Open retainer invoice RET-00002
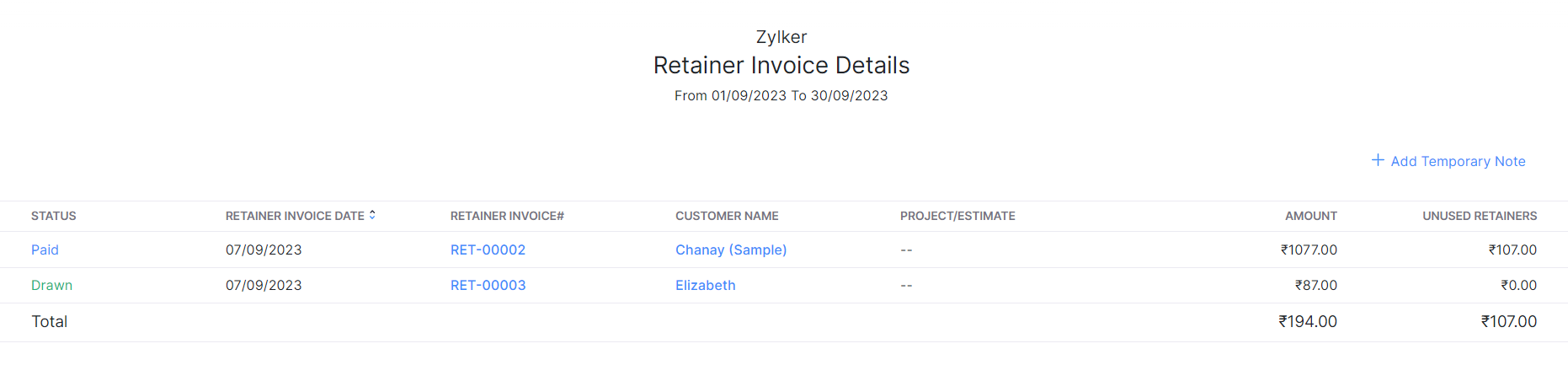Viewport: 1568px width, 365px height. point(488,250)
